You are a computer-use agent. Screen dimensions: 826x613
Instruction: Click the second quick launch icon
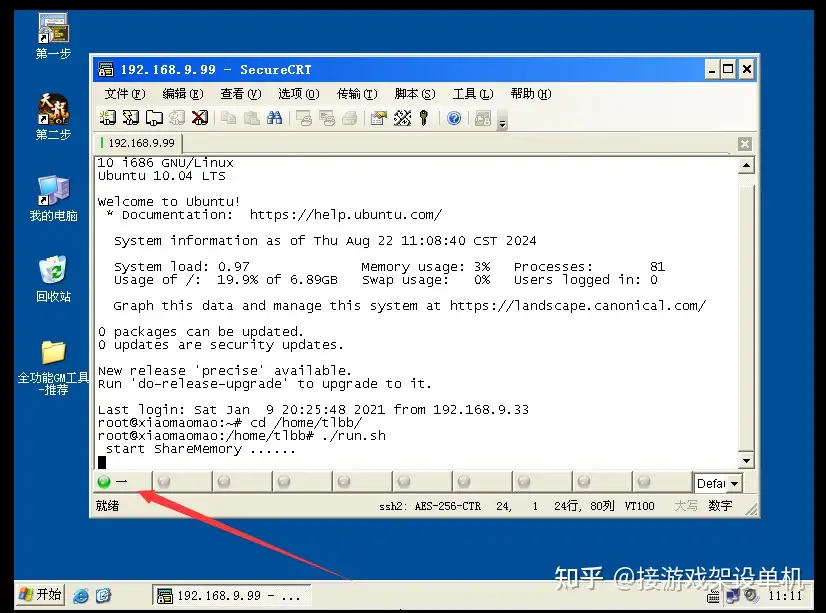point(104,596)
